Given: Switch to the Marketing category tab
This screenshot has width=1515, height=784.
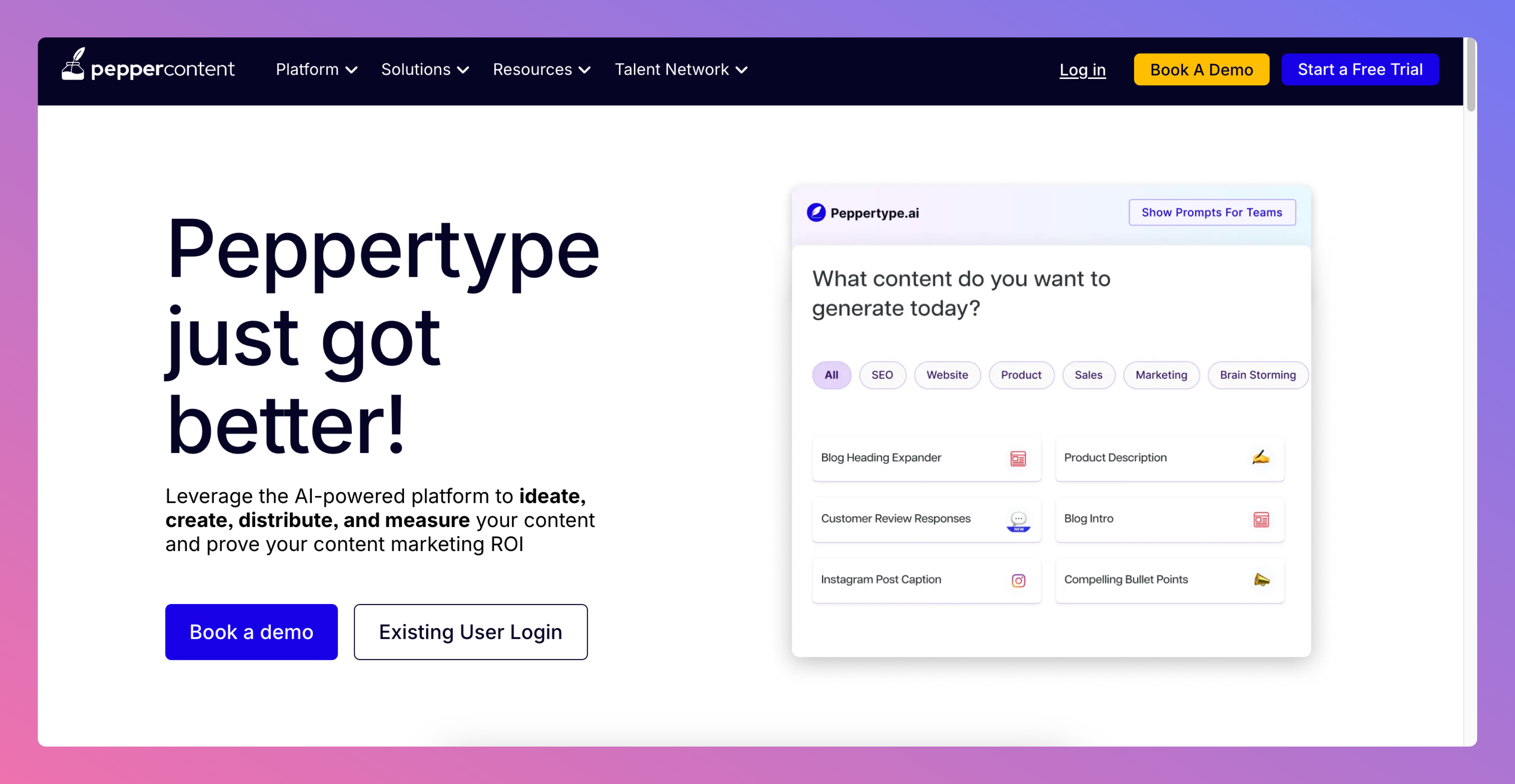Looking at the screenshot, I should (1161, 375).
